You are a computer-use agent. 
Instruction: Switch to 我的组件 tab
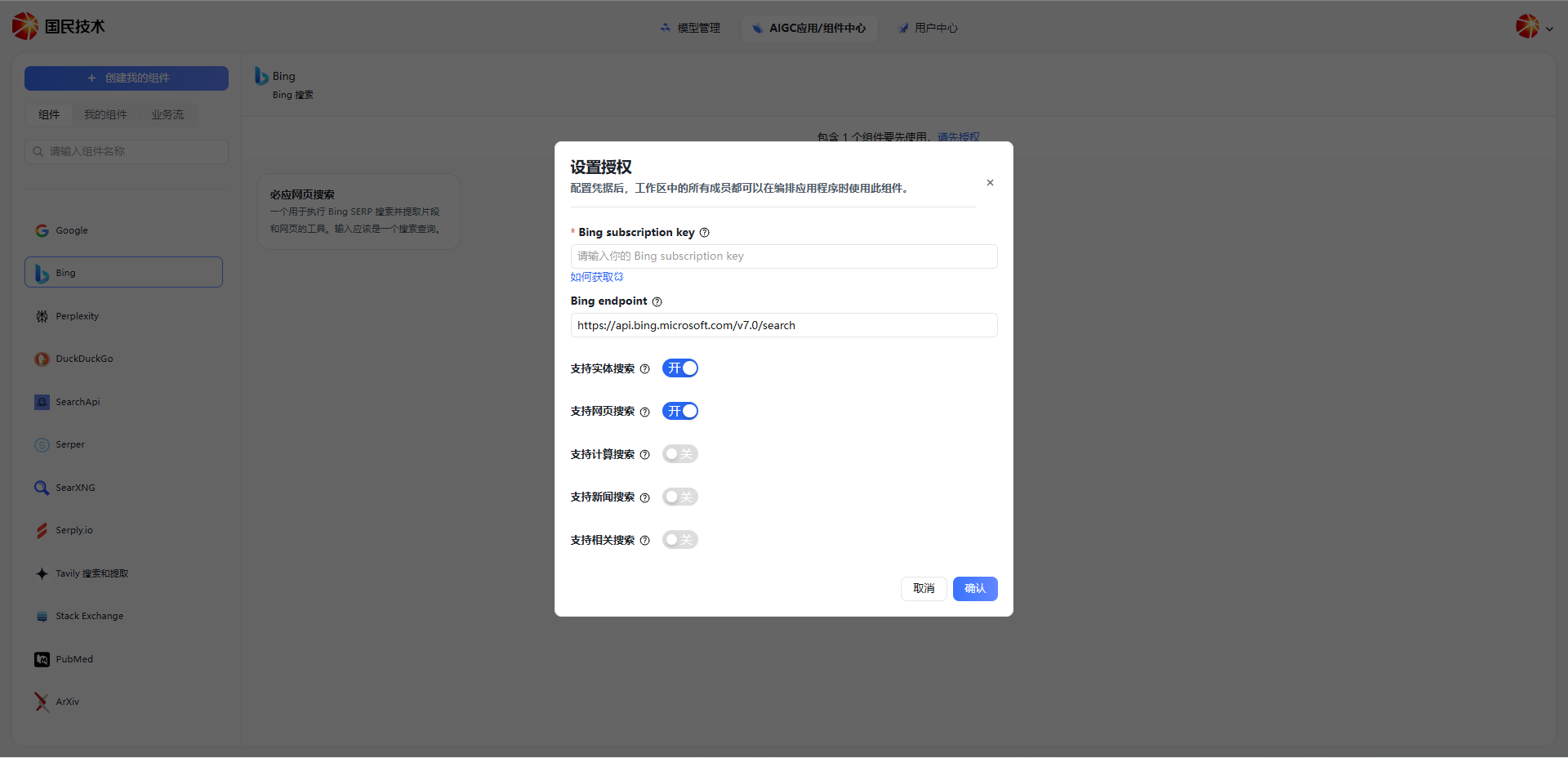pos(105,114)
